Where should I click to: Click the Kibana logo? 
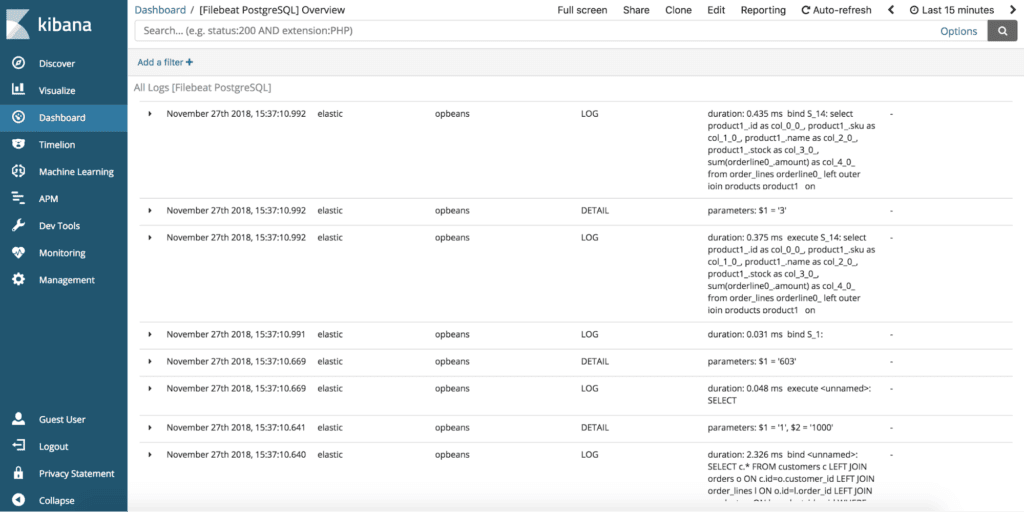[50, 25]
